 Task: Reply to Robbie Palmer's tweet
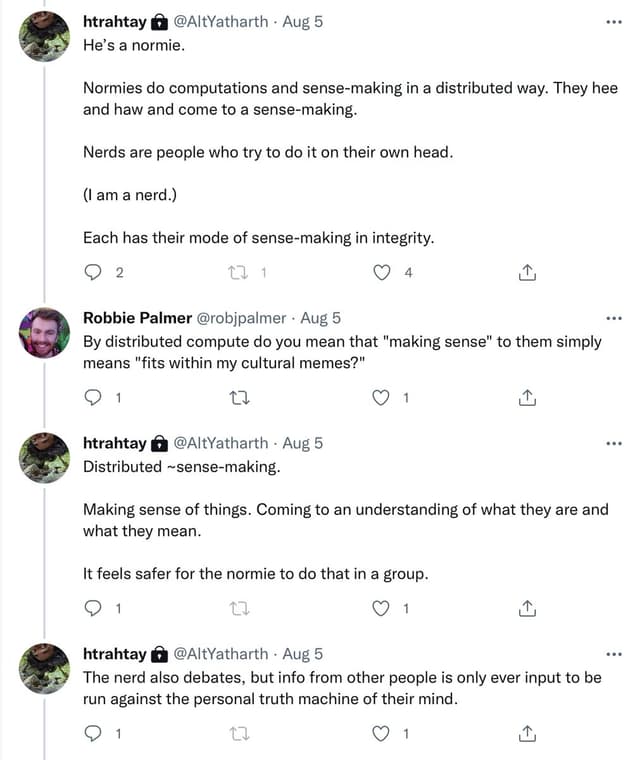click(x=94, y=398)
